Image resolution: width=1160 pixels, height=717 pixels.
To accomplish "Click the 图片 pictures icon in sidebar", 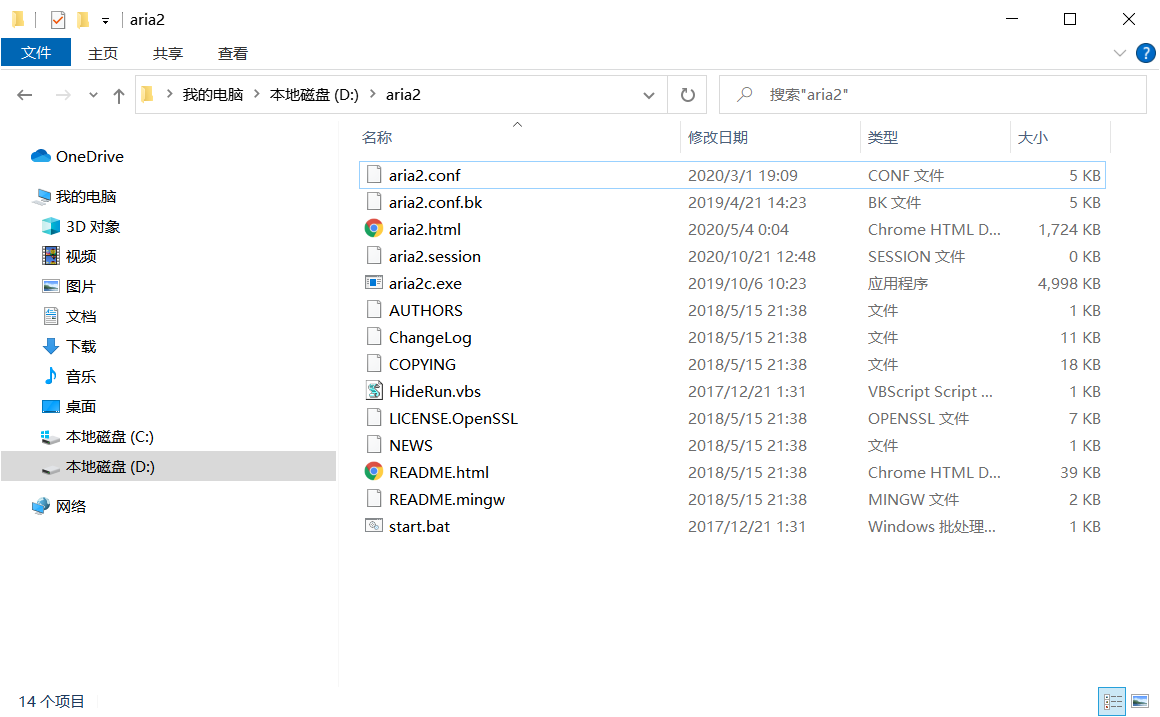I will point(50,286).
